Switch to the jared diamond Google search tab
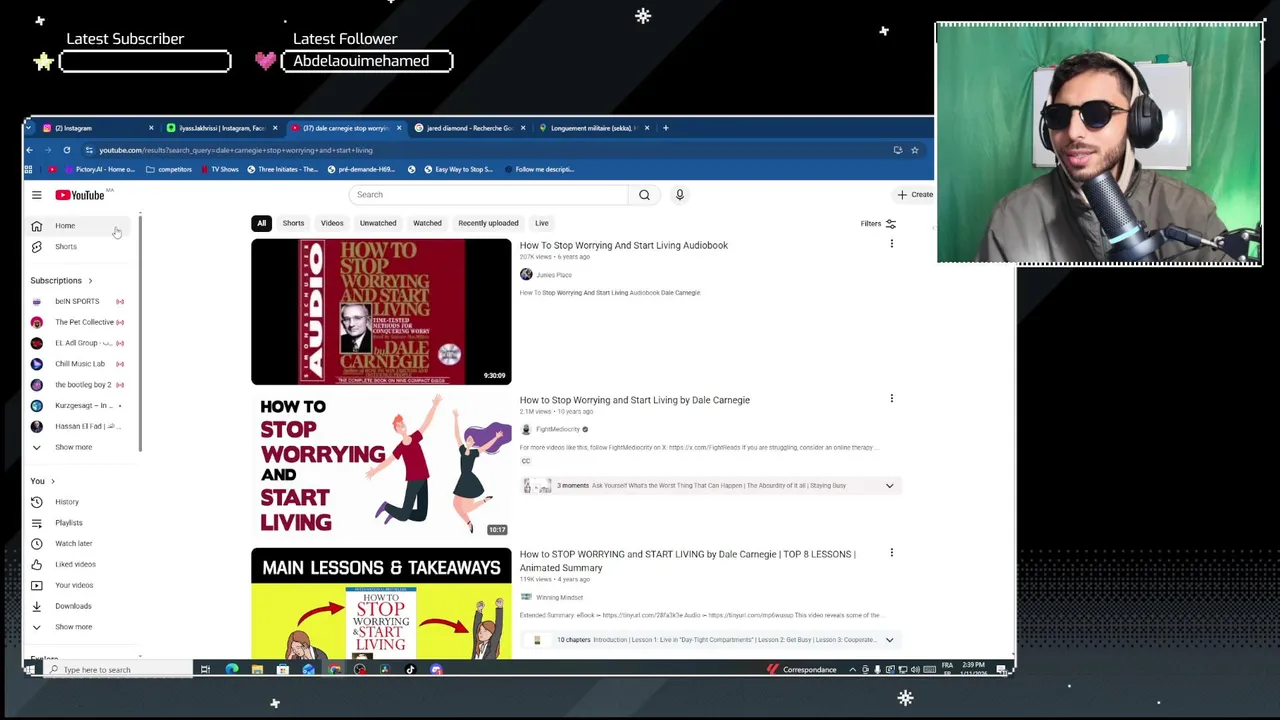 [x=469, y=128]
